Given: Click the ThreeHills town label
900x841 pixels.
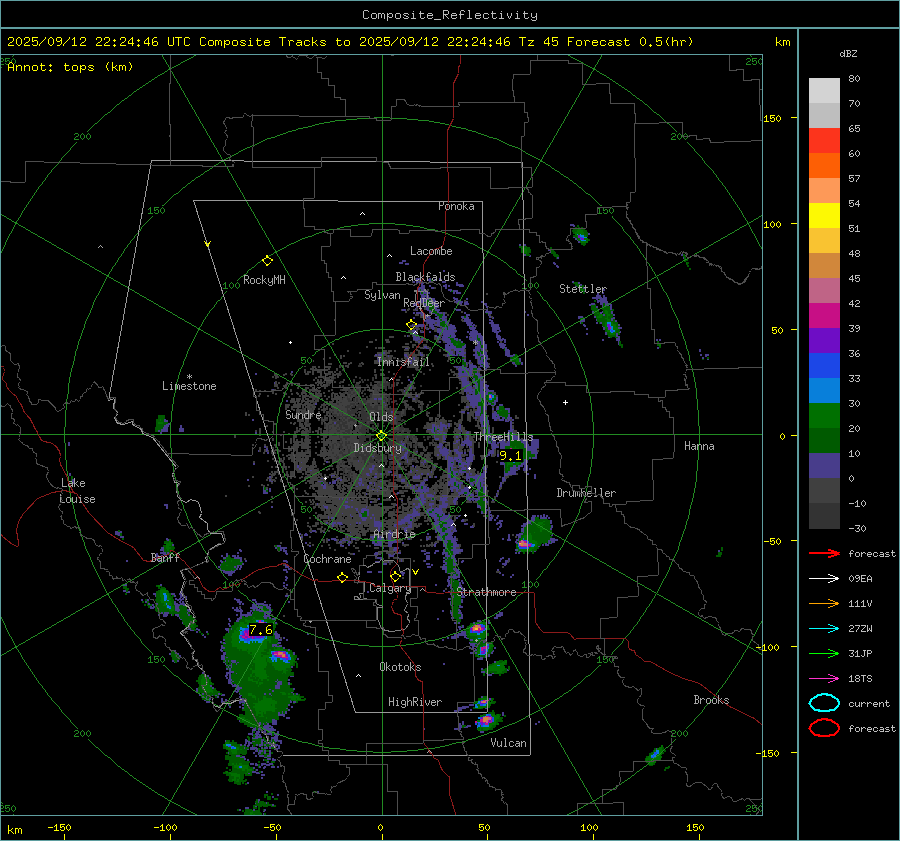Looking at the screenshot, I should pyautogui.click(x=503, y=437).
